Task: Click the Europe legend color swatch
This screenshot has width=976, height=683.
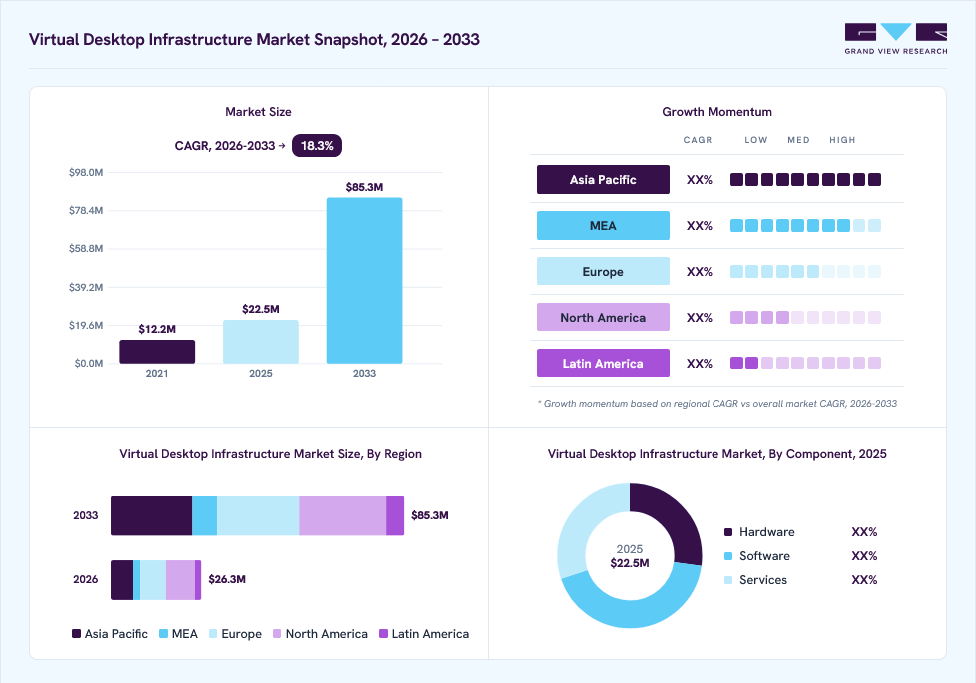Action: coord(213,634)
